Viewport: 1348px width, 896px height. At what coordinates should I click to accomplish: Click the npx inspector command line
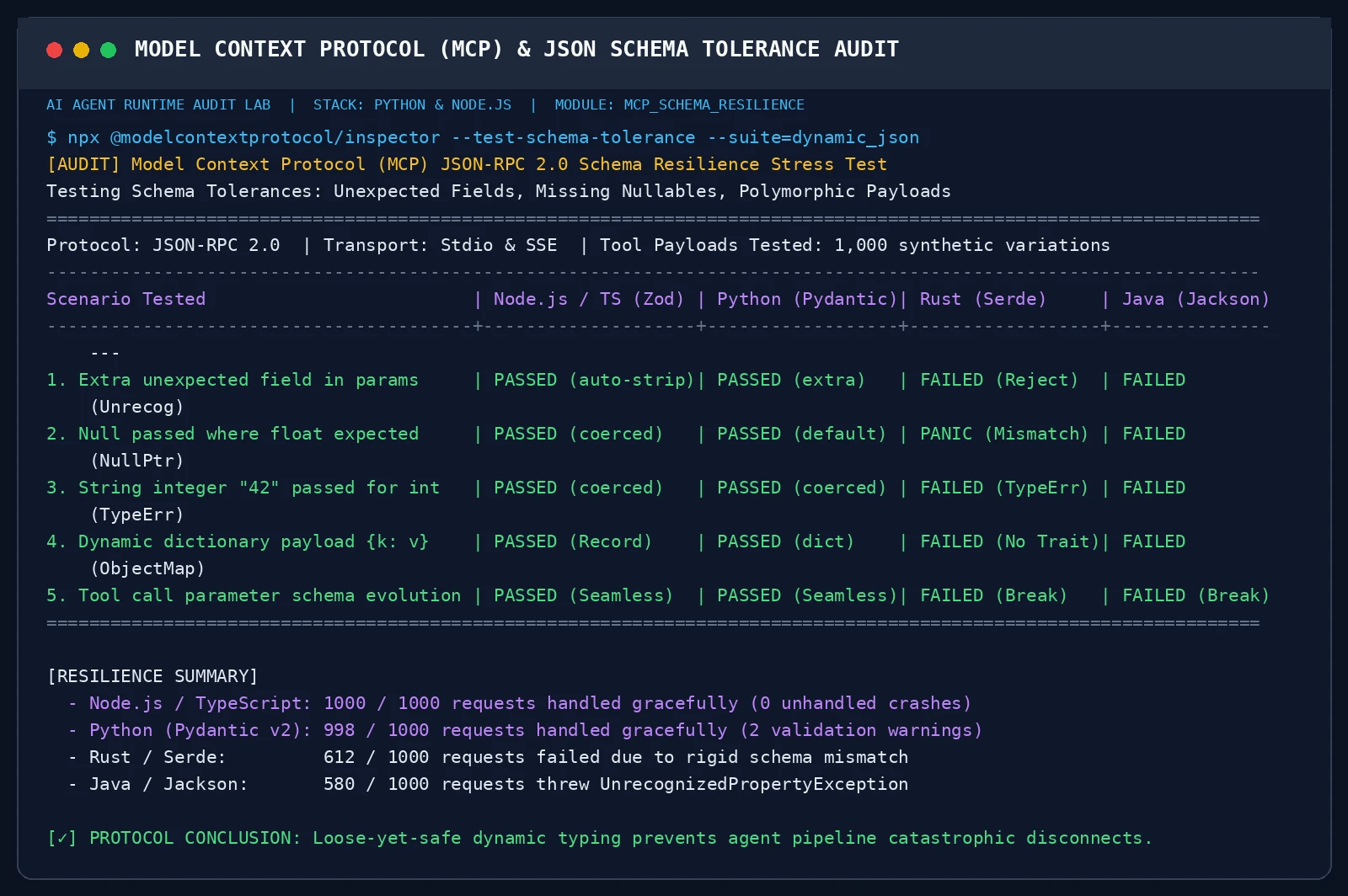pyautogui.click(x=483, y=137)
